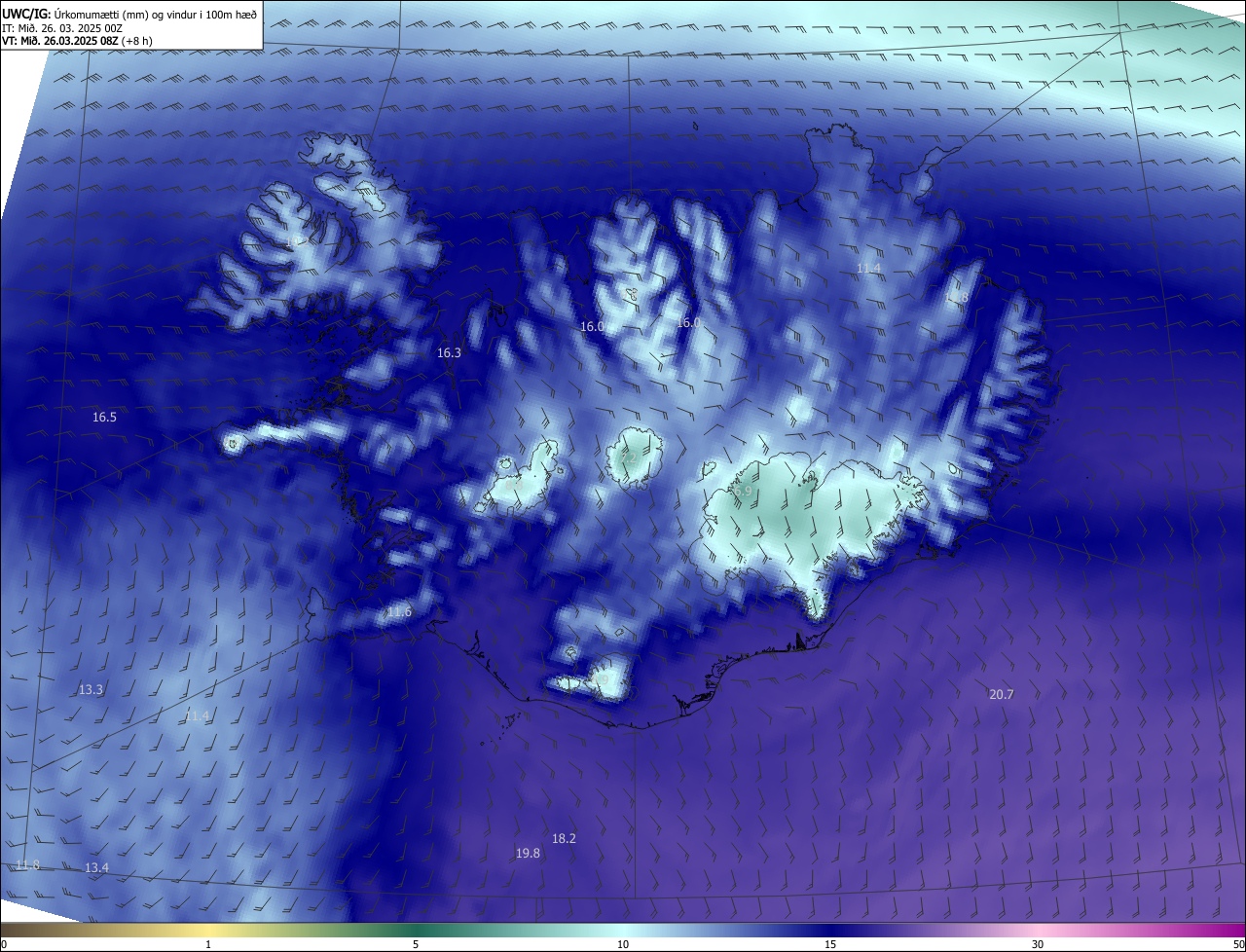Click the 19.8 value south of Iceland
Screen dimensions: 1246x952
point(528,854)
